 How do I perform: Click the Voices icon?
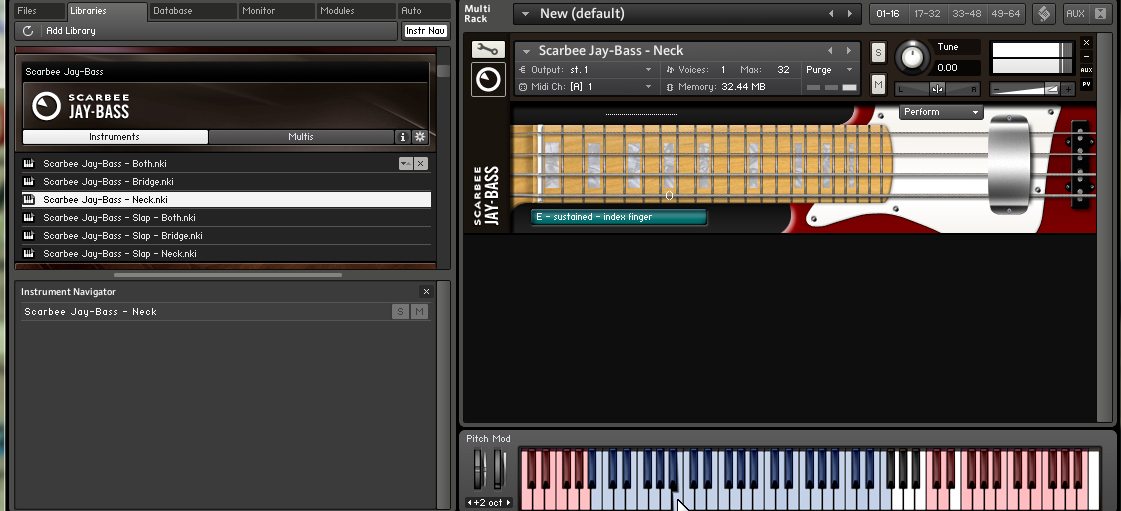[x=670, y=70]
